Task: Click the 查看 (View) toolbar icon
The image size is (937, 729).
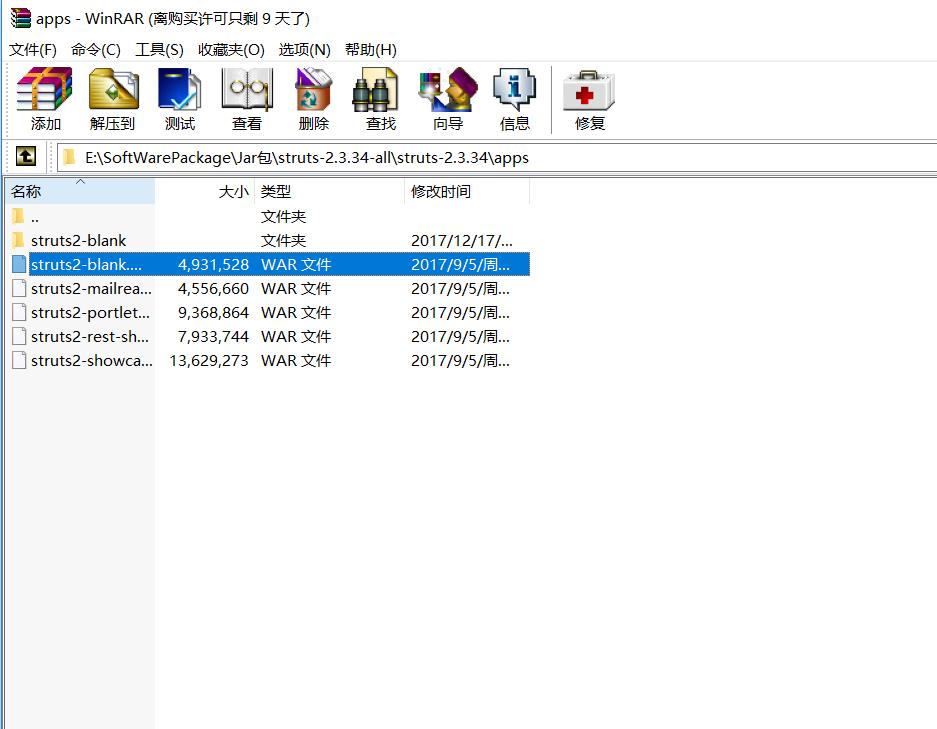Action: click(247, 89)
